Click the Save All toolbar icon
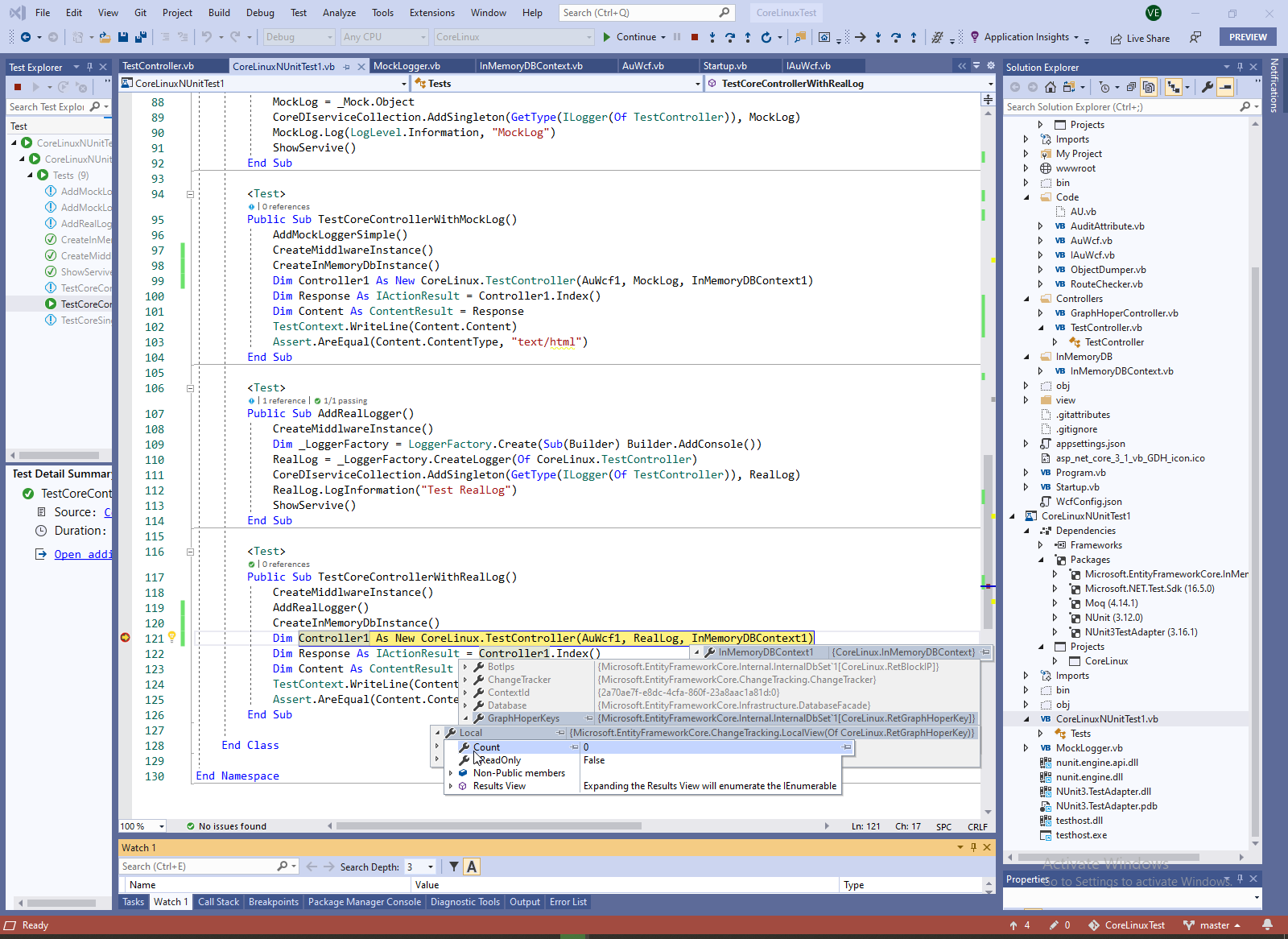The height and width of the screenshot is (939, 1288). 140,37
